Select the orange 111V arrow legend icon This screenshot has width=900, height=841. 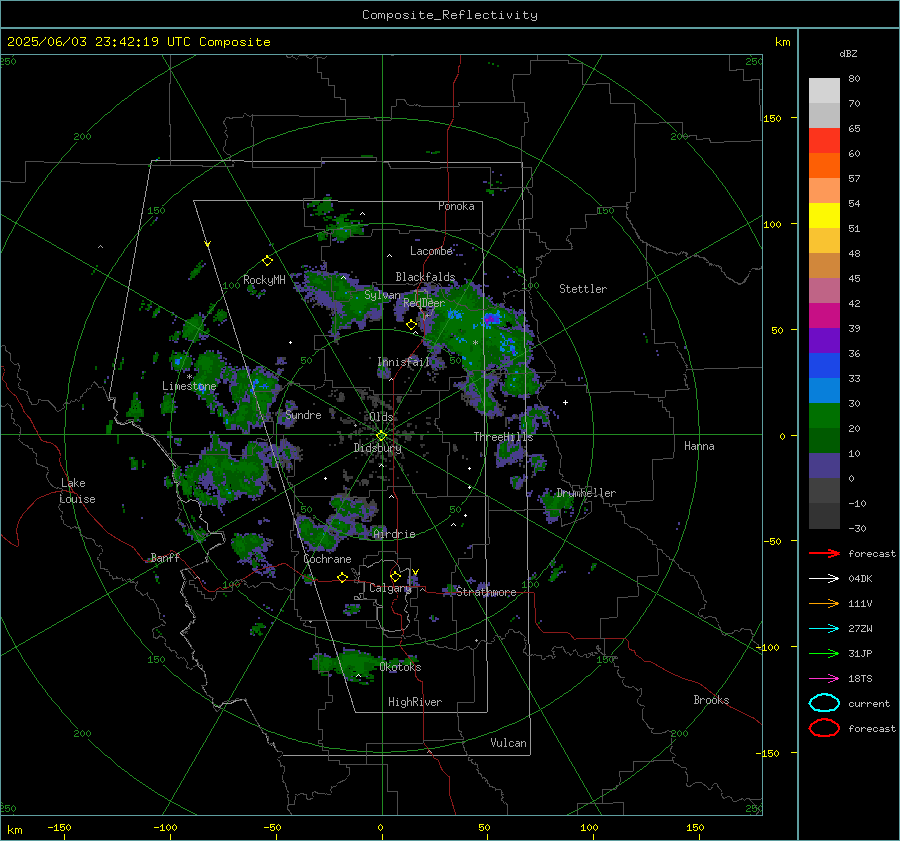coord(824,603)
